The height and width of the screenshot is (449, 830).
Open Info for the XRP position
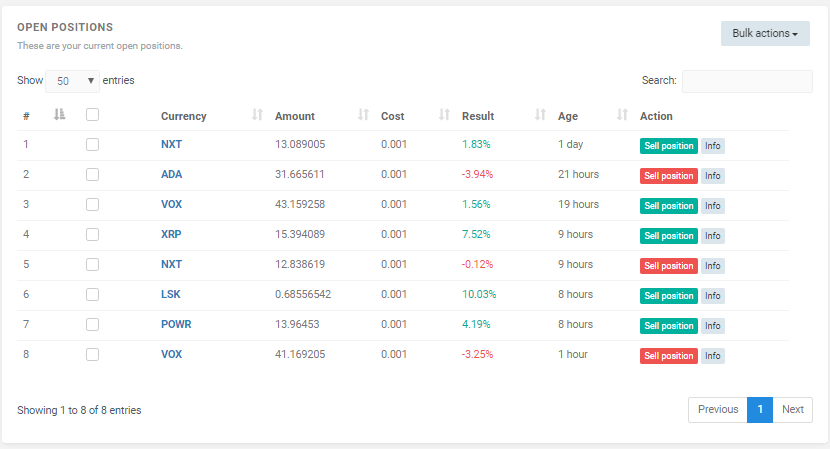(712, 235)
